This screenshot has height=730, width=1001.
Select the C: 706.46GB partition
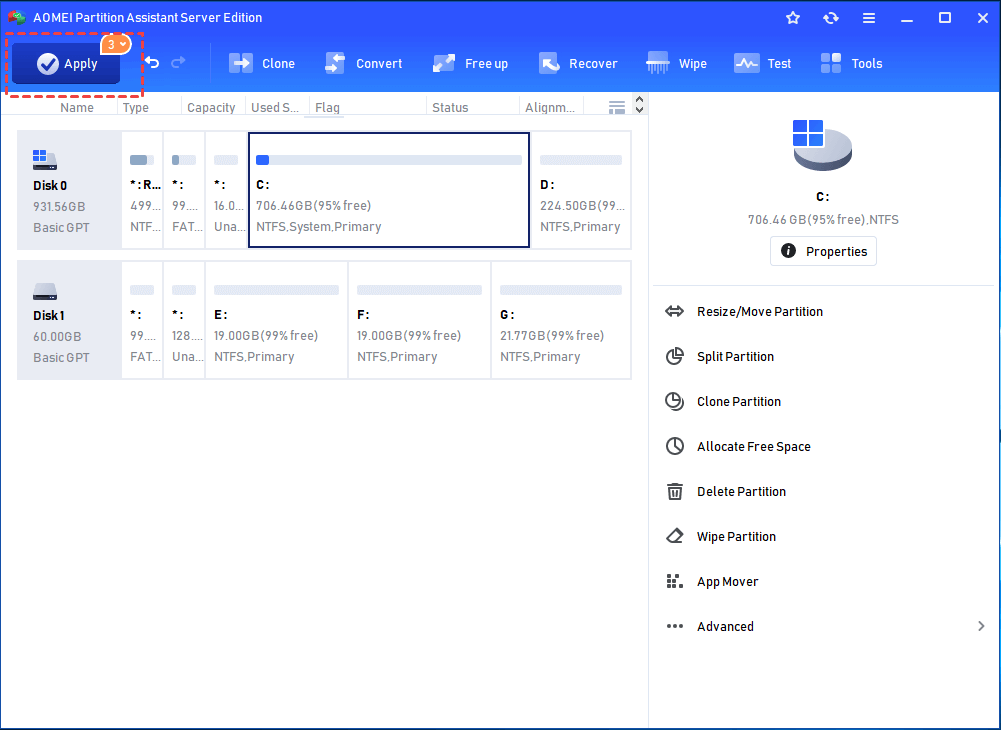(x=389, y=190)
